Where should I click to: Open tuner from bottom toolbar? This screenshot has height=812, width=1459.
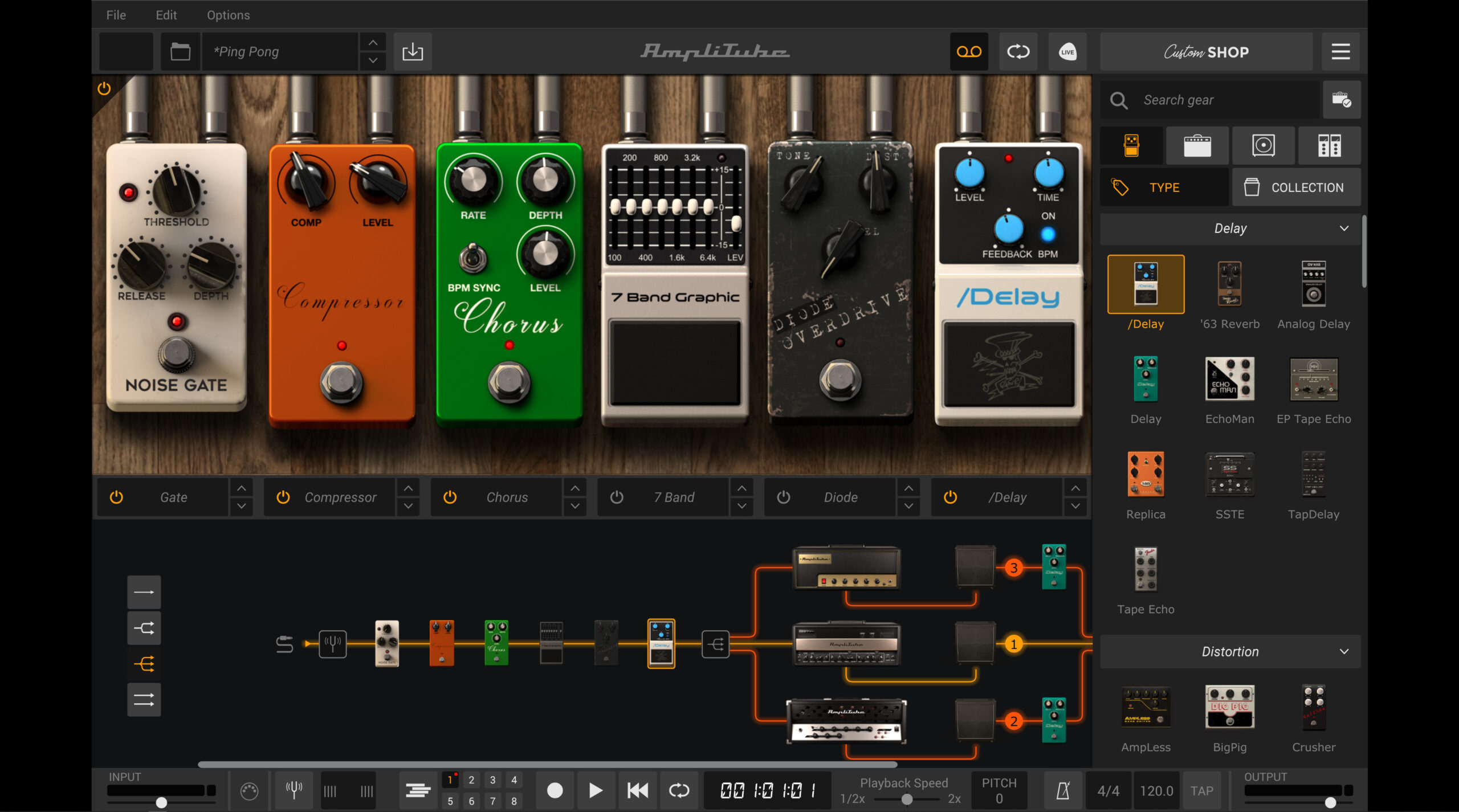[x=294, y=790]
